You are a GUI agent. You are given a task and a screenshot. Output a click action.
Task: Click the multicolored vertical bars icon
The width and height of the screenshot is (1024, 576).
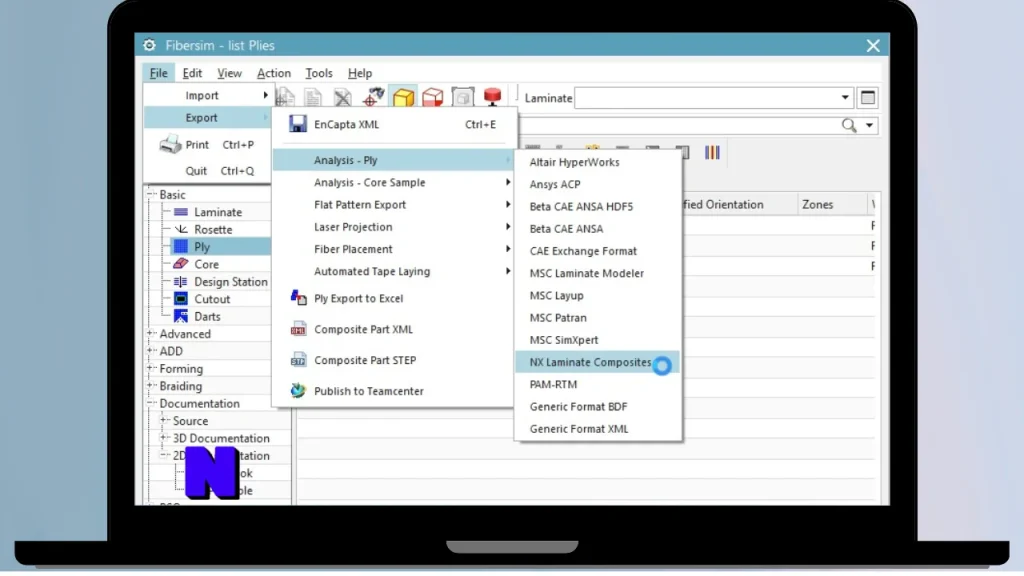(712, 153)
